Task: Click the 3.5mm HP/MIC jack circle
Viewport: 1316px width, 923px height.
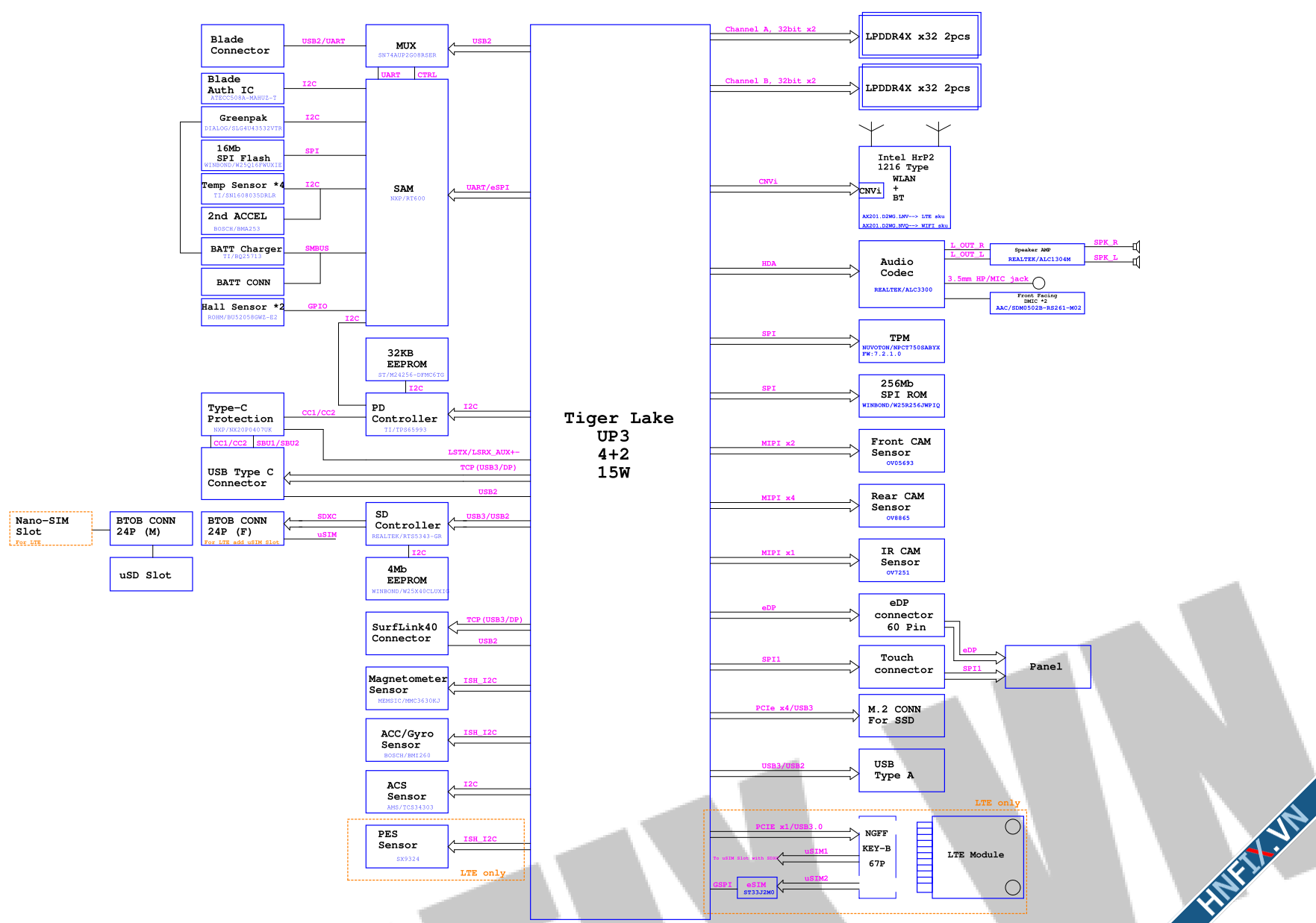Action: point(1038,283)
